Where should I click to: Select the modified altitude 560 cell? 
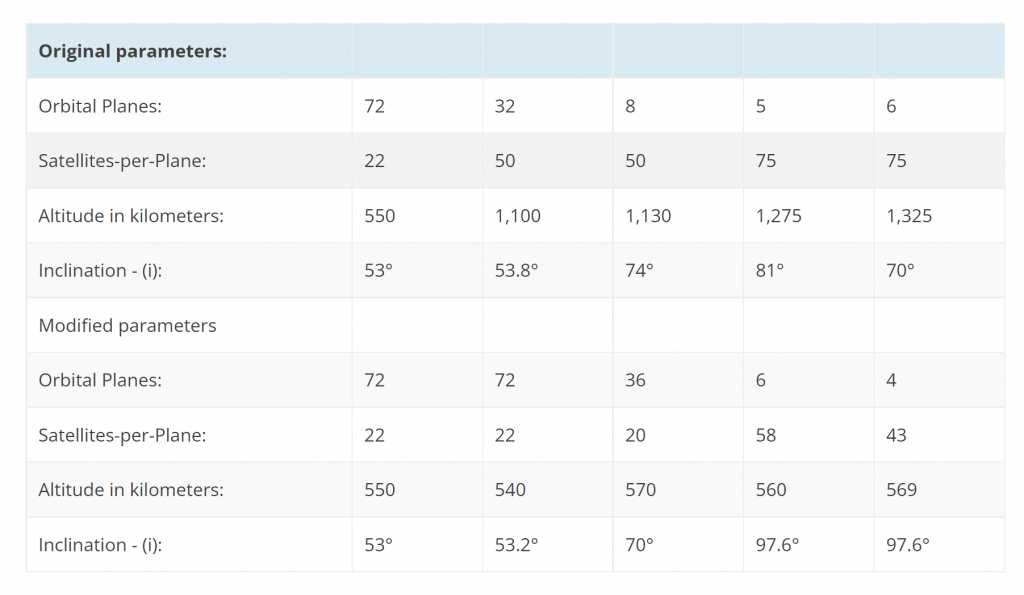coord(808,490)
